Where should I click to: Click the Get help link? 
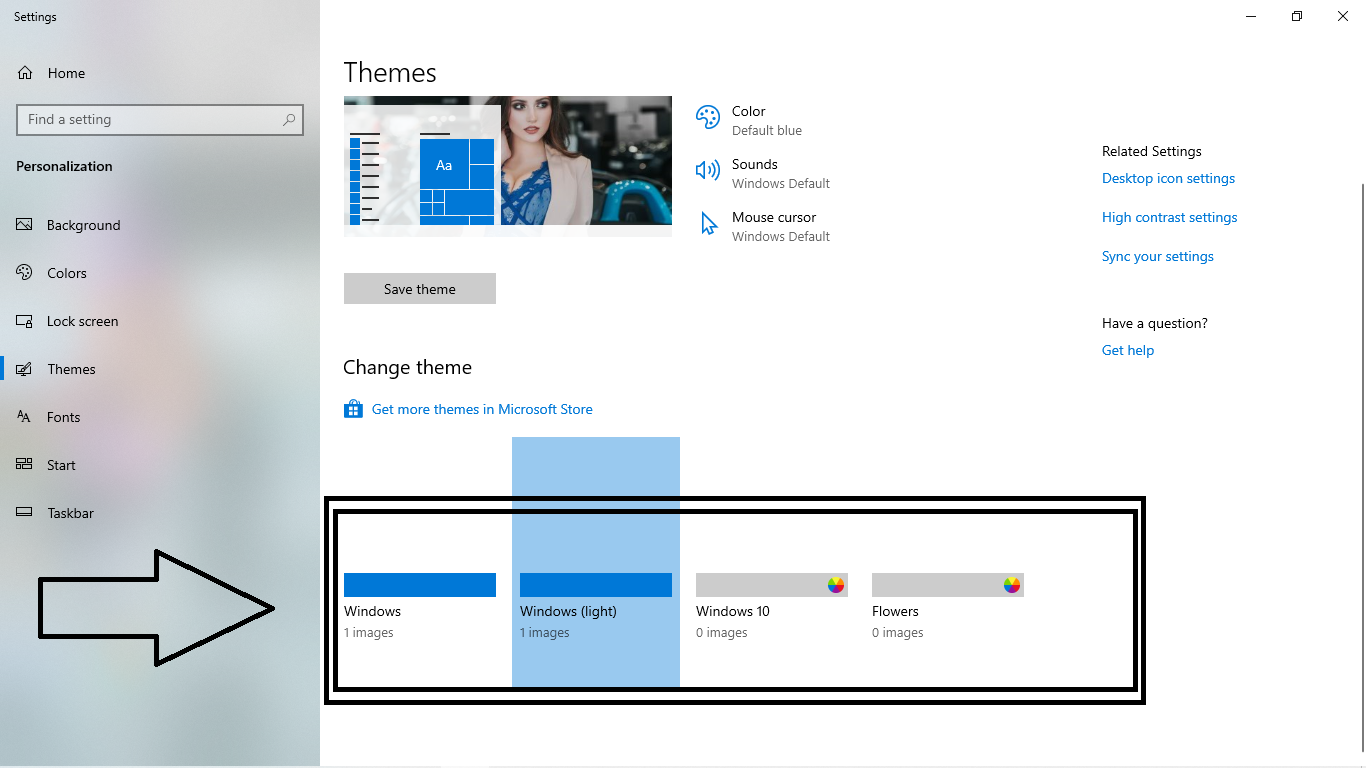click(1128, 350)
